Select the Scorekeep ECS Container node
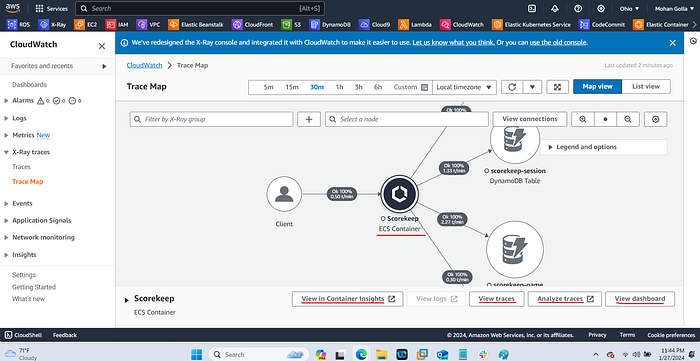The width and height of the screenshot is (700, 361). coord(400,194)
